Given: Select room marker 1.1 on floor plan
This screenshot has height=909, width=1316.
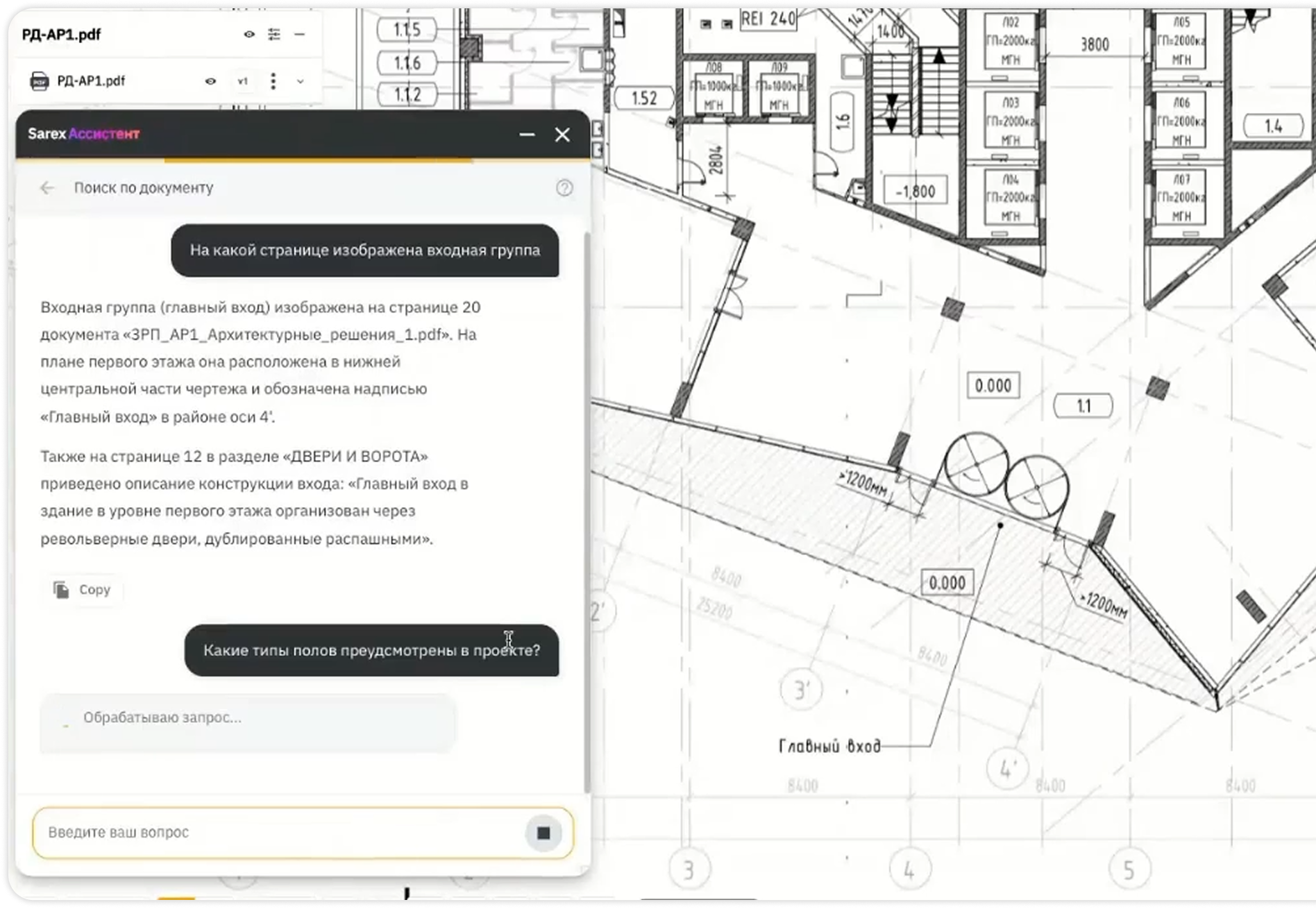Looking at the screenshot, I should pyautogui.click(x=1083, y=406).
